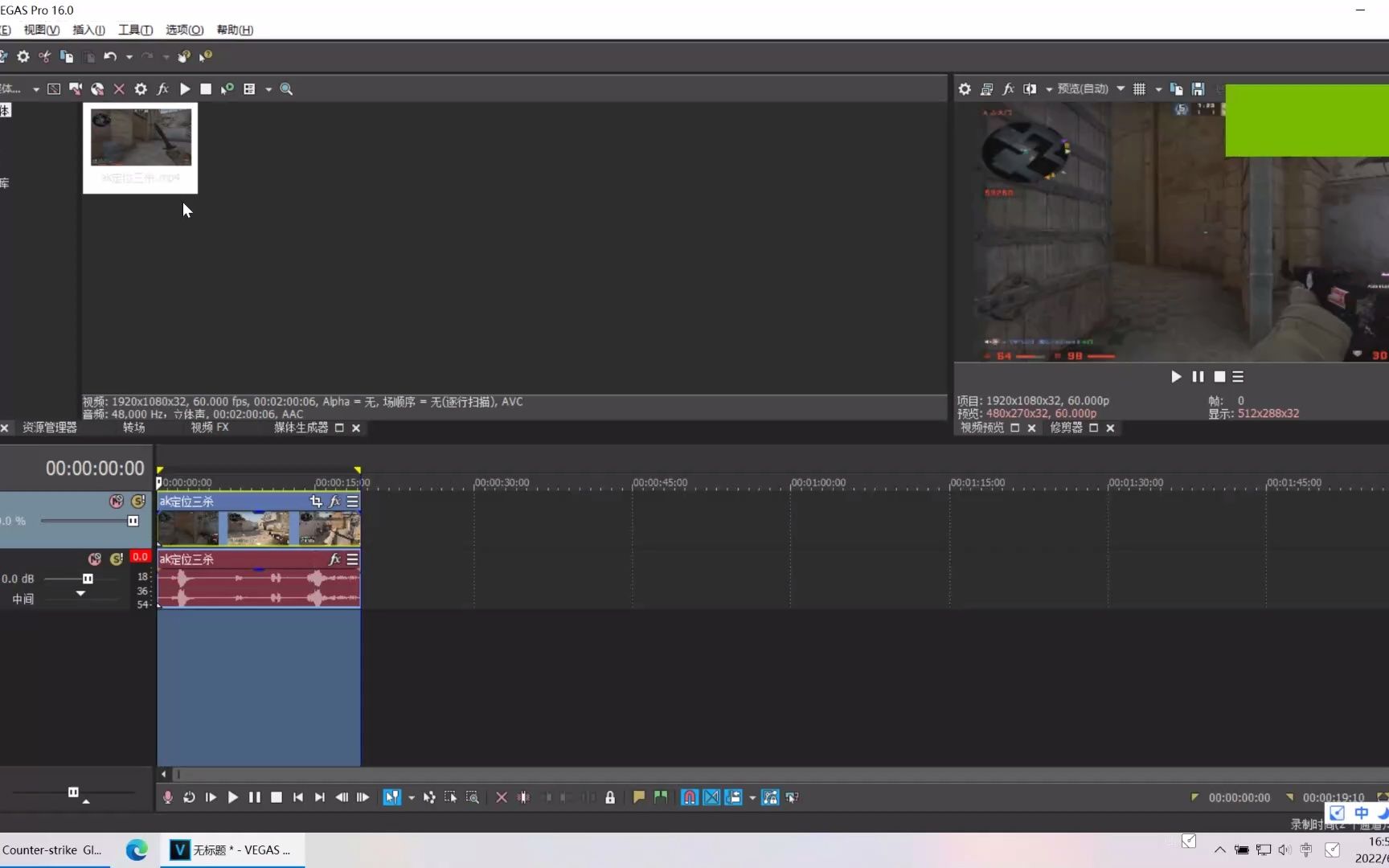The height and width of the screenshot is (868, 1389).
Task: Toggle lock event icon in edit toolbar
Action: point(610,797)
